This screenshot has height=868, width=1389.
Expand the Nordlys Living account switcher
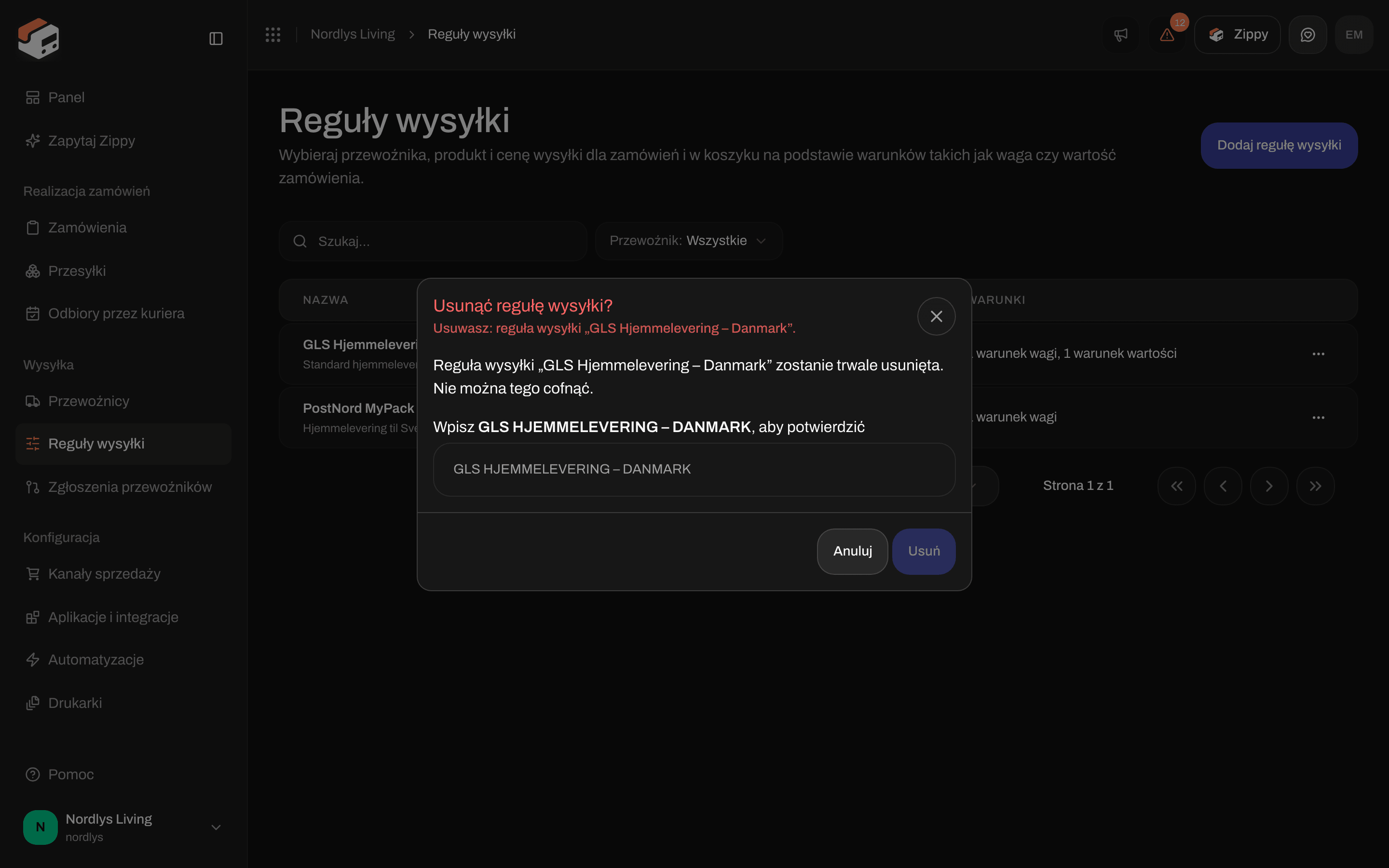click(x=123, y=827)
